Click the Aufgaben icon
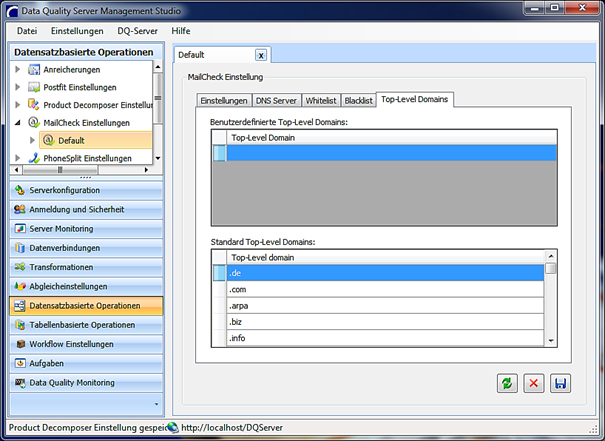Image resolution: width=605 pixels, height=441 pixels. point(20,363)
